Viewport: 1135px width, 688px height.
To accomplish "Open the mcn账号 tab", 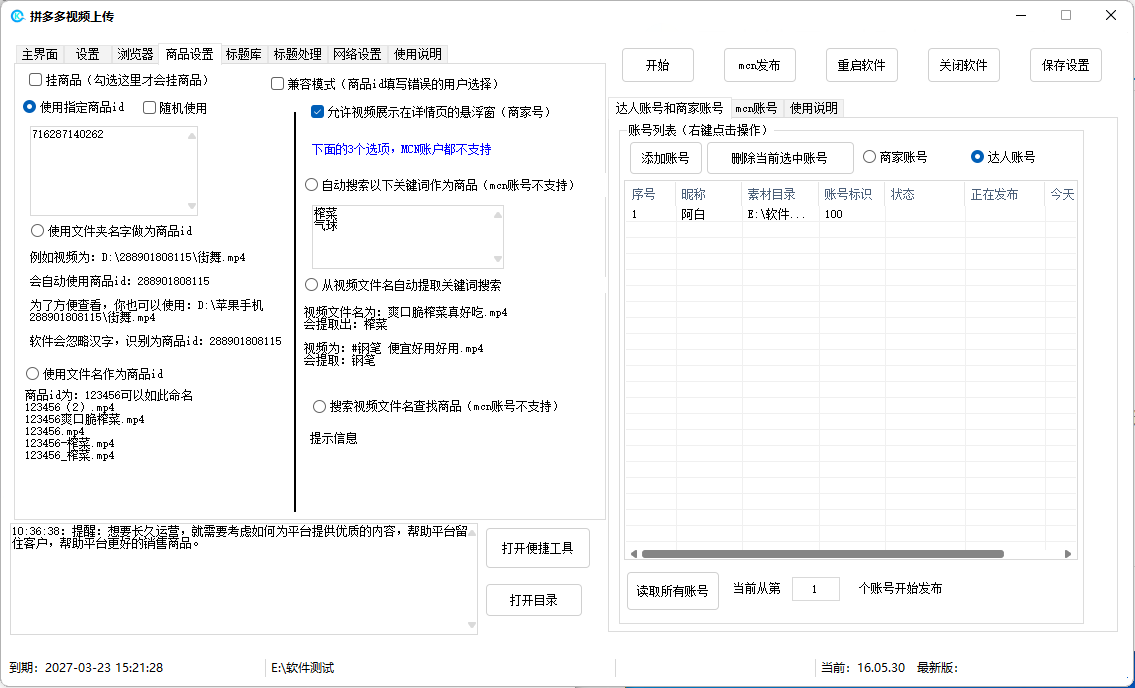I will pyautogui.click(x=756, y=108).
